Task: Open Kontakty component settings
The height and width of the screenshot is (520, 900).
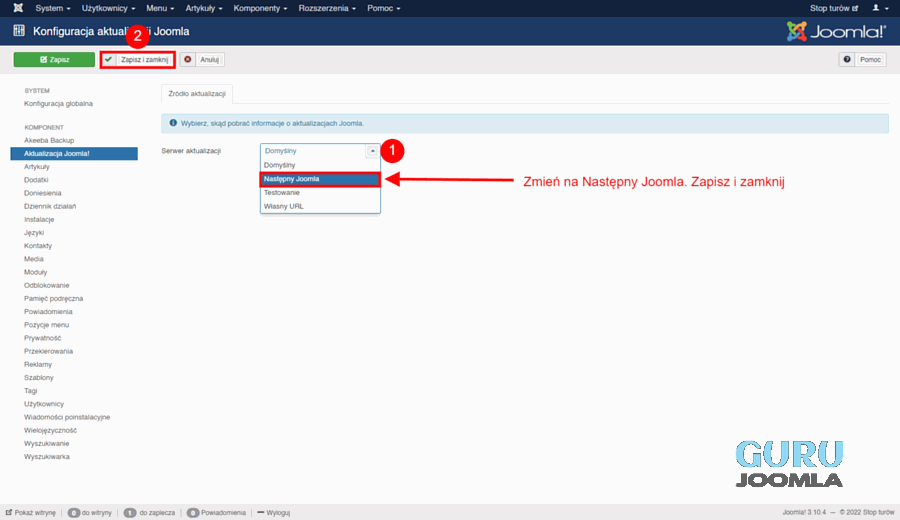Action: [38, 246]
